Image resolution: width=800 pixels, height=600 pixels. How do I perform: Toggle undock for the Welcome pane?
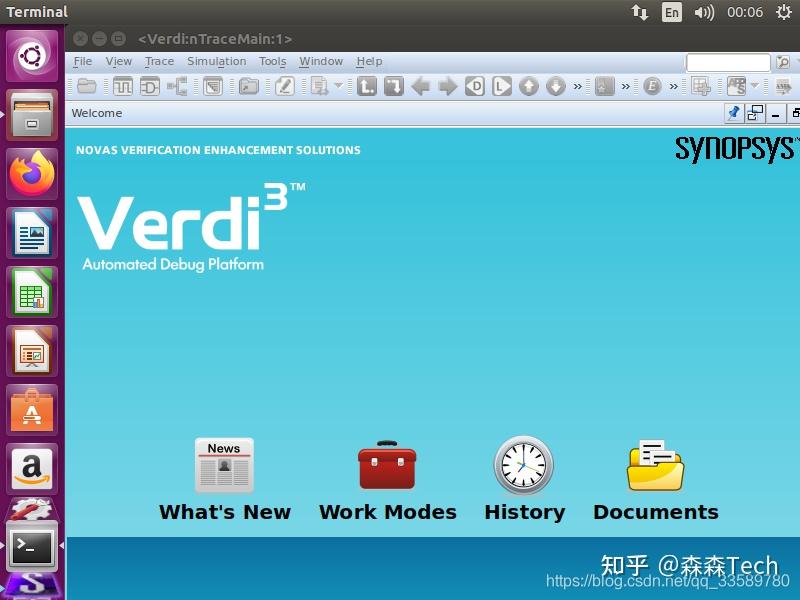[755, 113]
